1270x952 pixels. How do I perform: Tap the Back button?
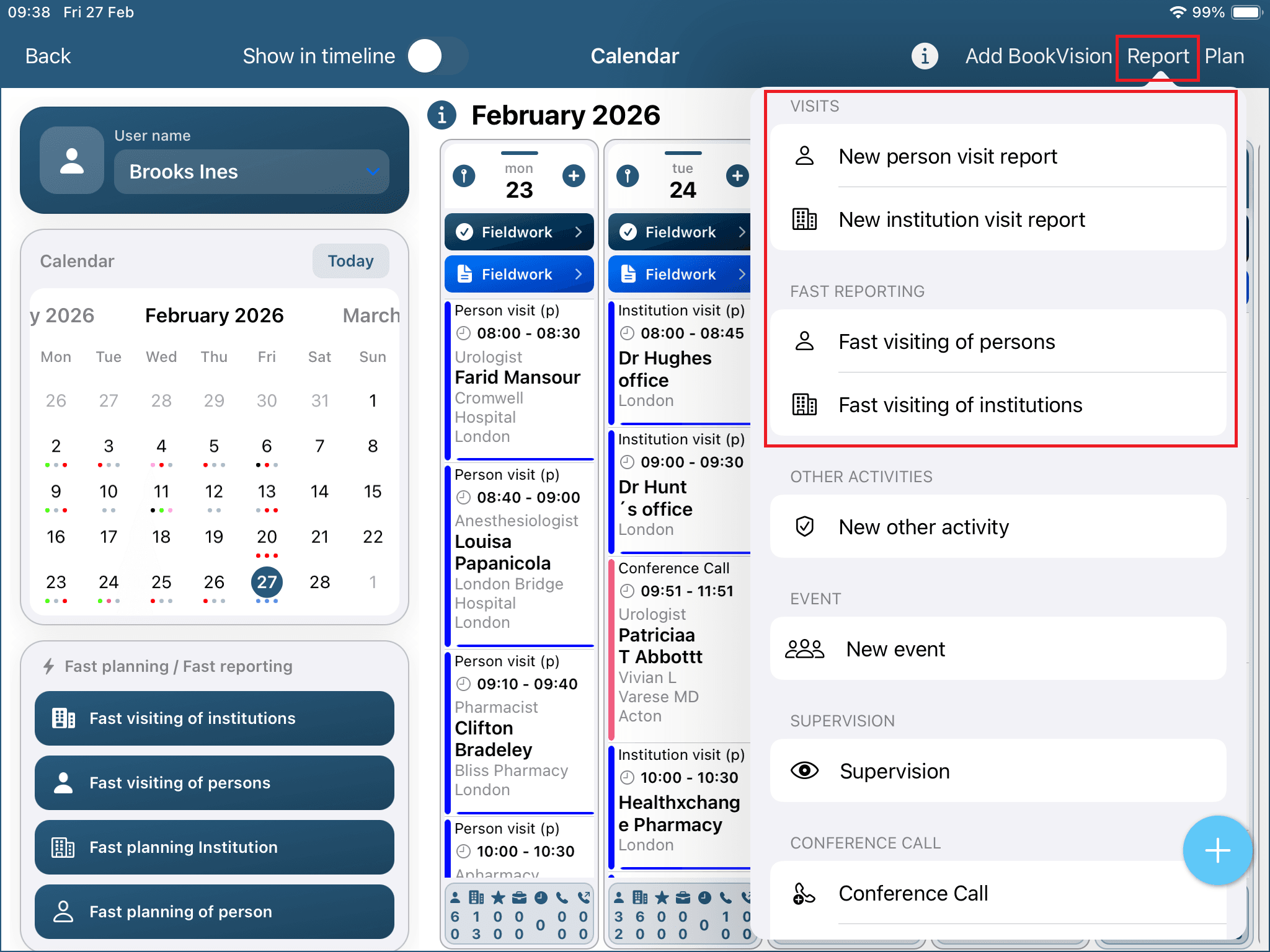click(48, 56)
